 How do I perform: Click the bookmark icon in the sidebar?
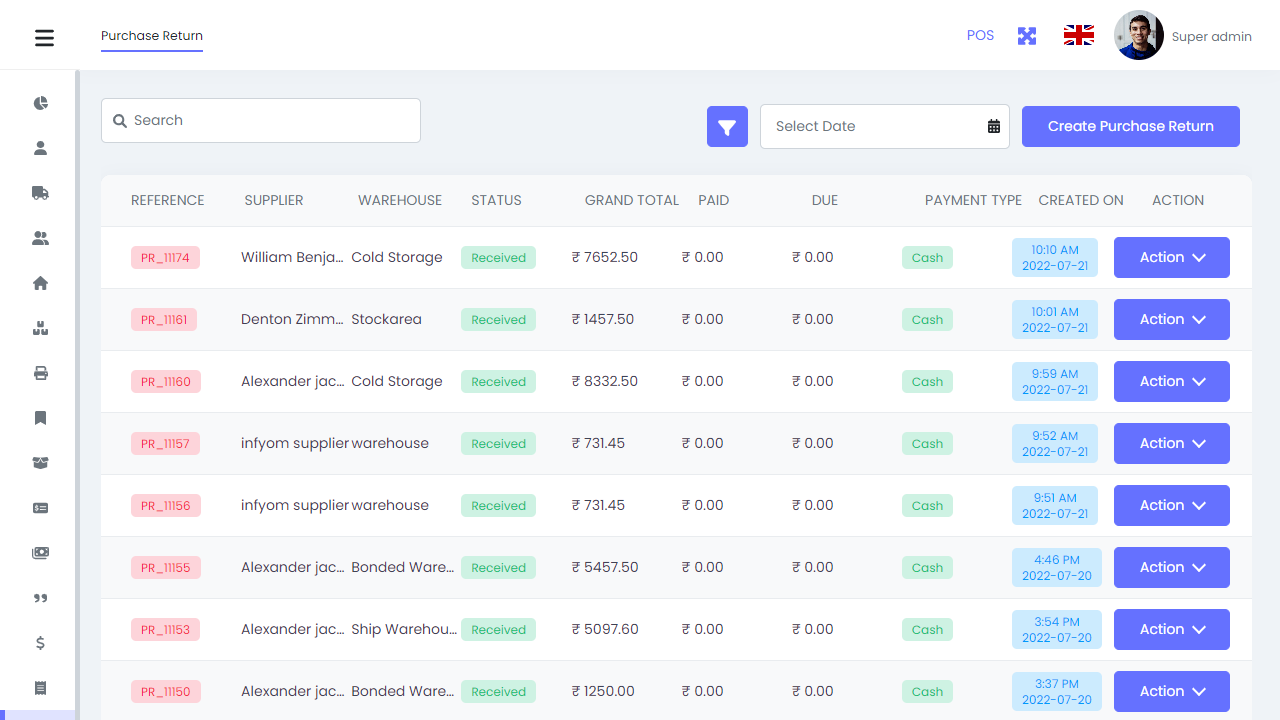click(x=40, y=418)
